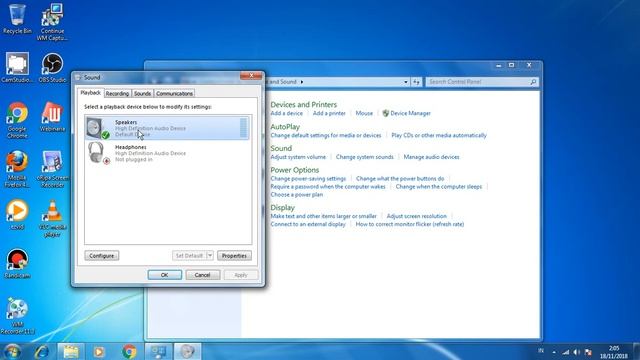Click the Configure button
The image size is (640, 360).
pos(102,256)
